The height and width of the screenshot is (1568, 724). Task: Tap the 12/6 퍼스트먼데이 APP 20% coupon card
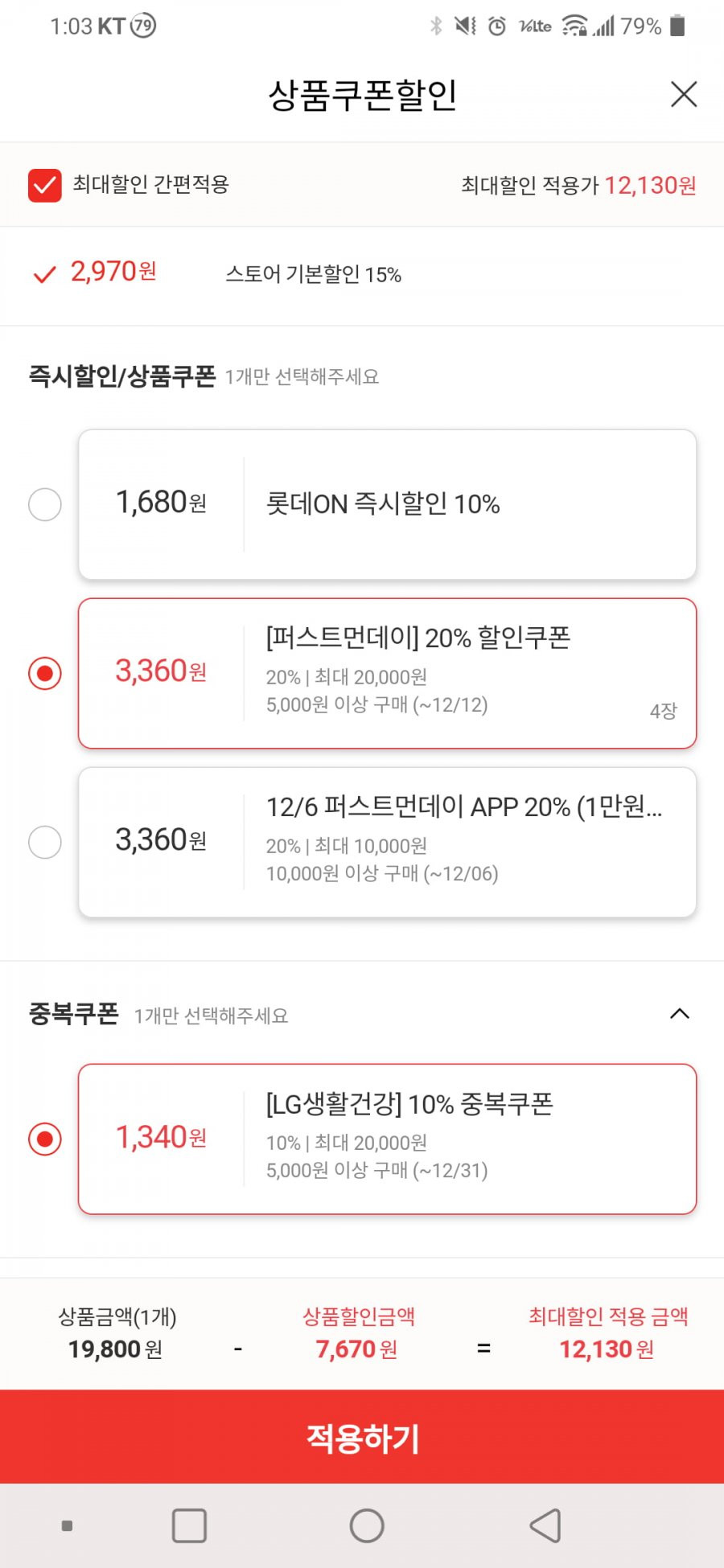coord(387,843)
